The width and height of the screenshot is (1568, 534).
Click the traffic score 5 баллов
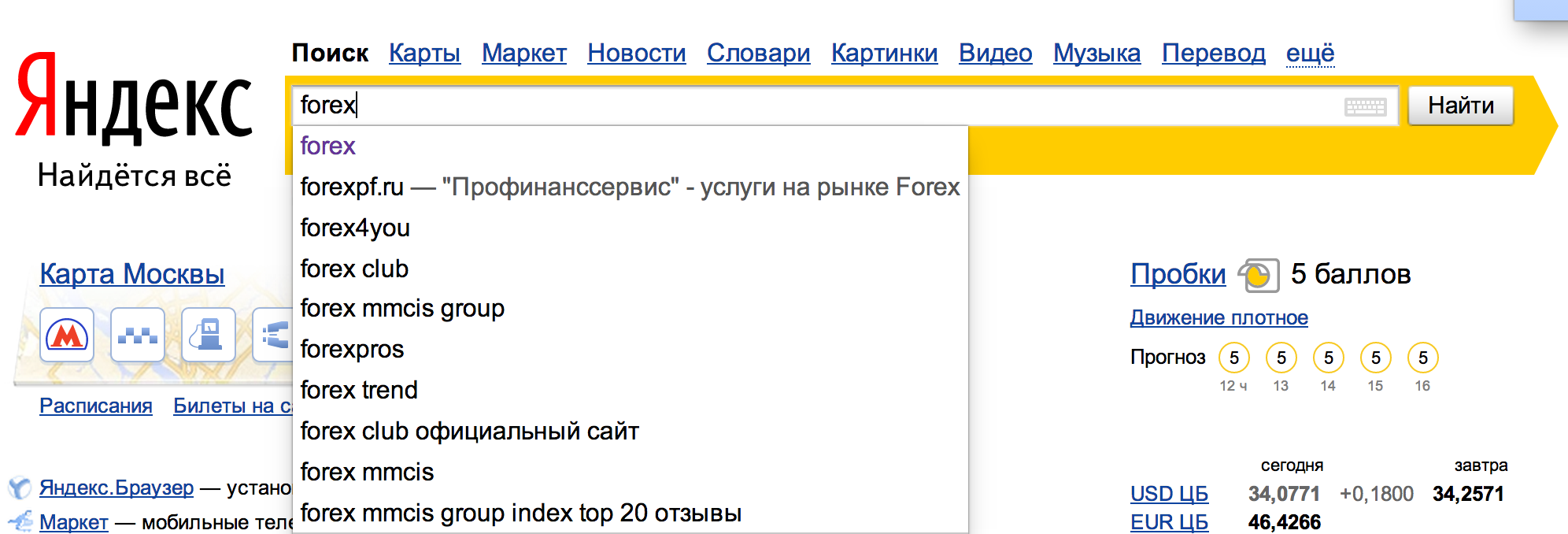pyautogui.click(x=1351, y=274)
